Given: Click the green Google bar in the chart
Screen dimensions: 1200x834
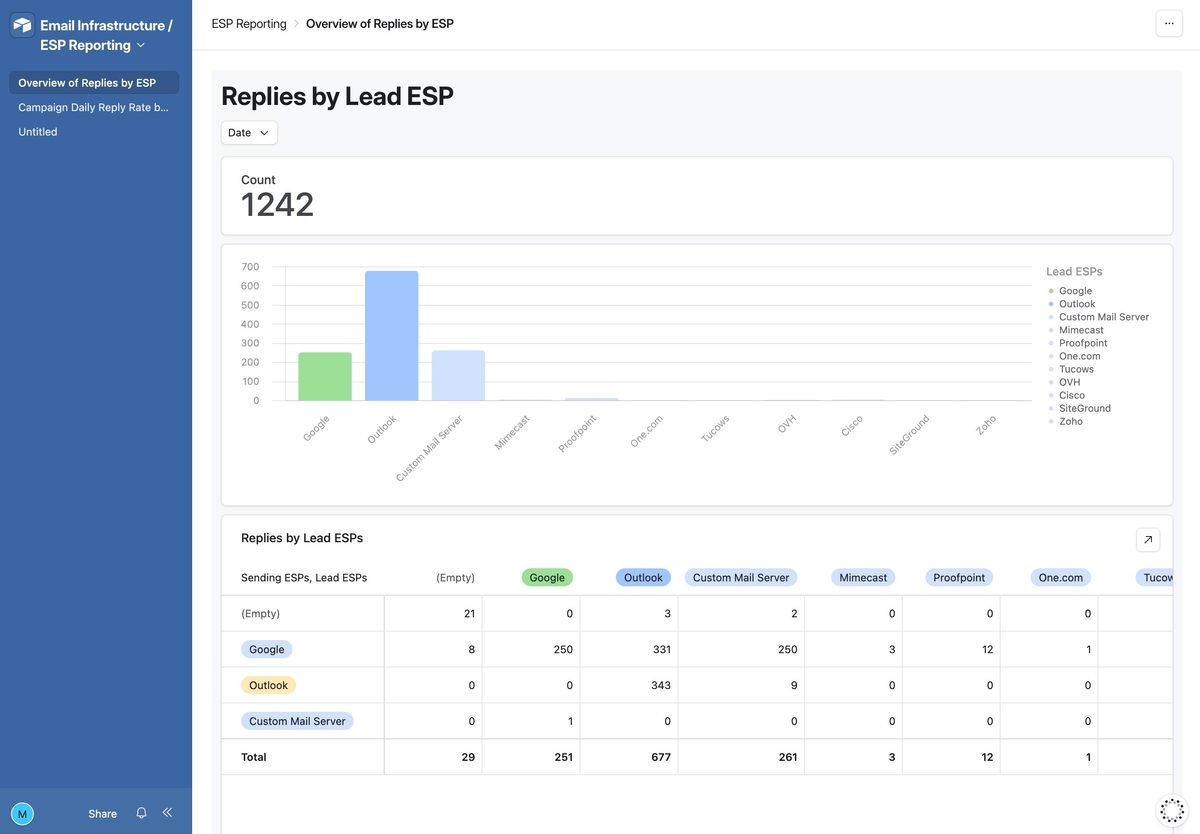Looking at the screenshot, I should point(324,375).
